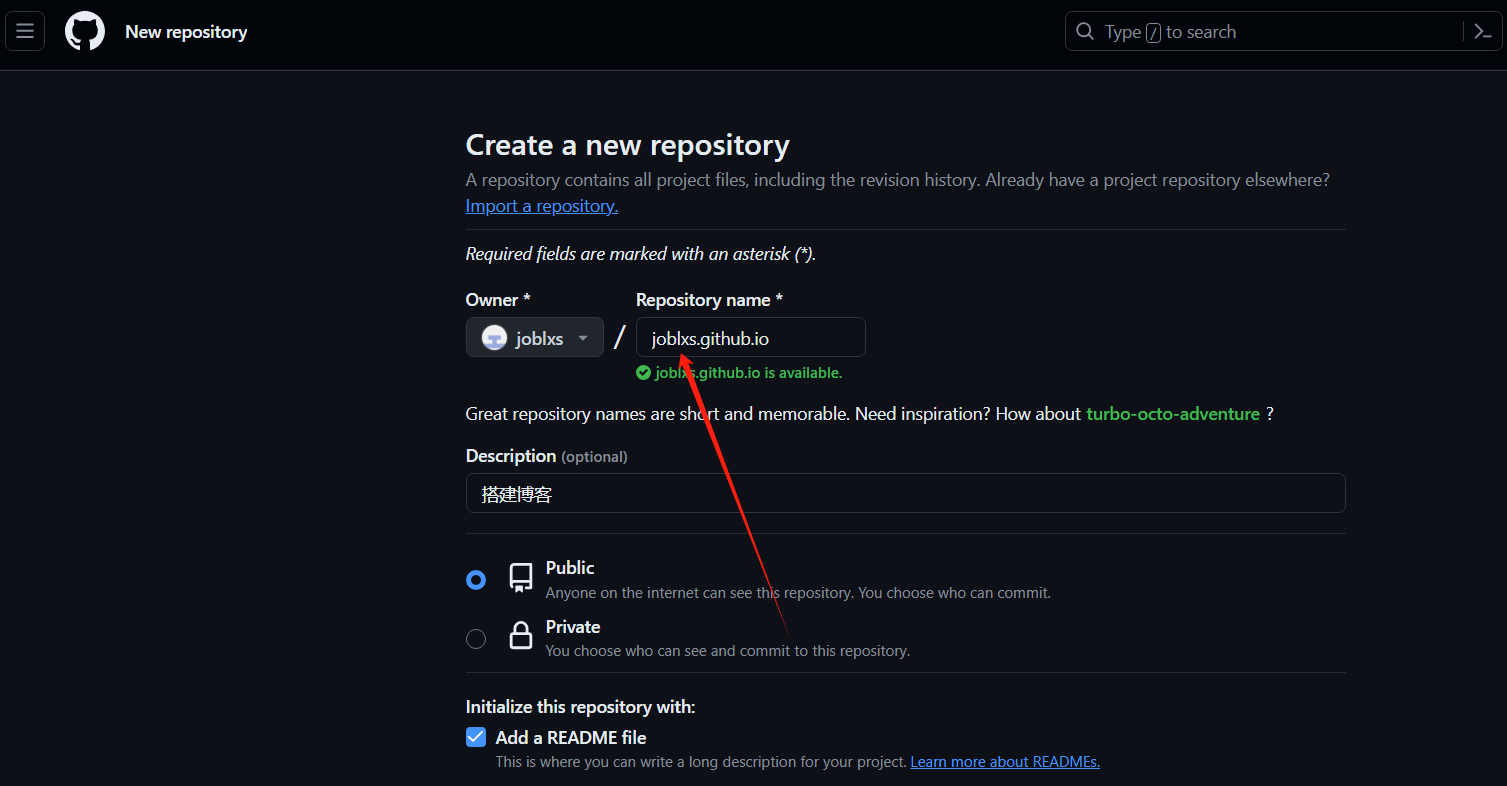Open Learn more about READMEs link
This screenshot has width=1507, height=786.
1004,762
